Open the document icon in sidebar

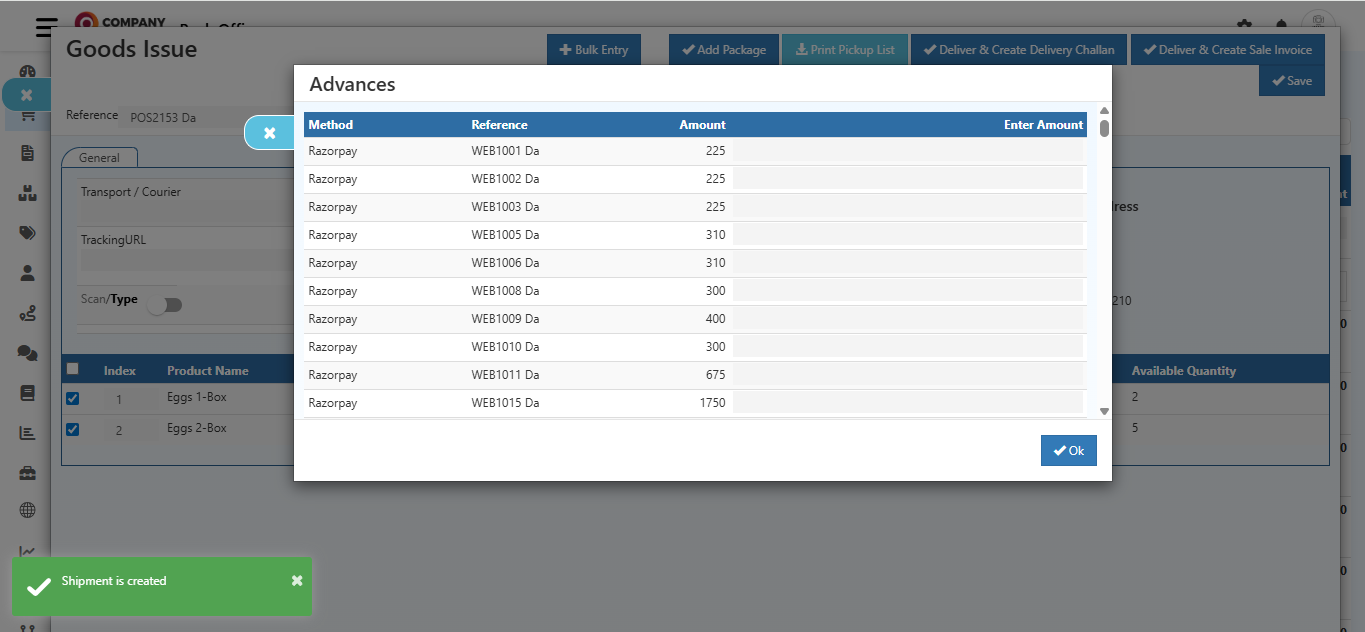28,153
